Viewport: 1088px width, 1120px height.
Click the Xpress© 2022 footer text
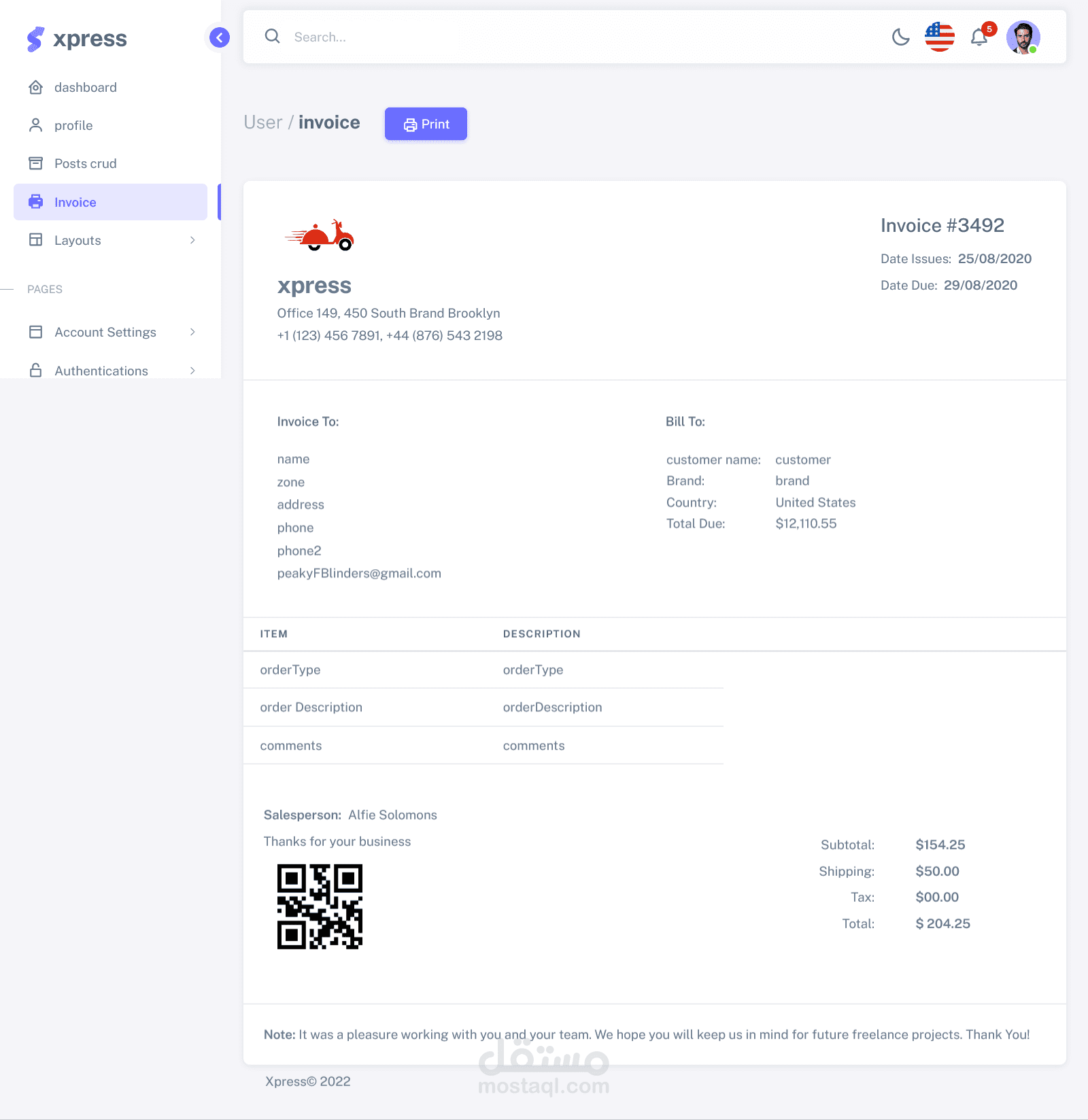click(308, 1081)
